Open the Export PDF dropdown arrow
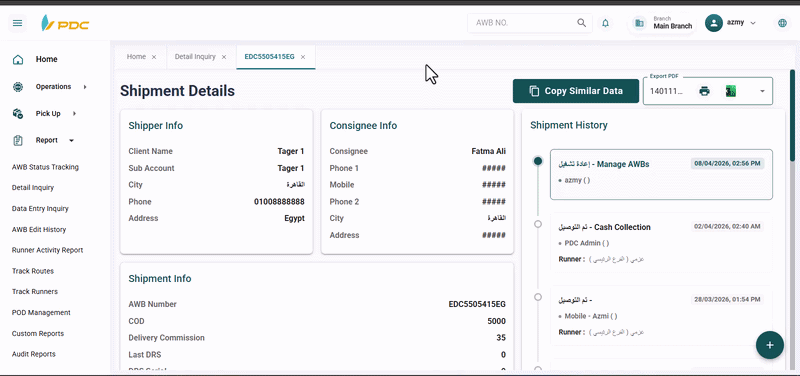The width and height of the screenshot is (800, 376). (762, 91)
